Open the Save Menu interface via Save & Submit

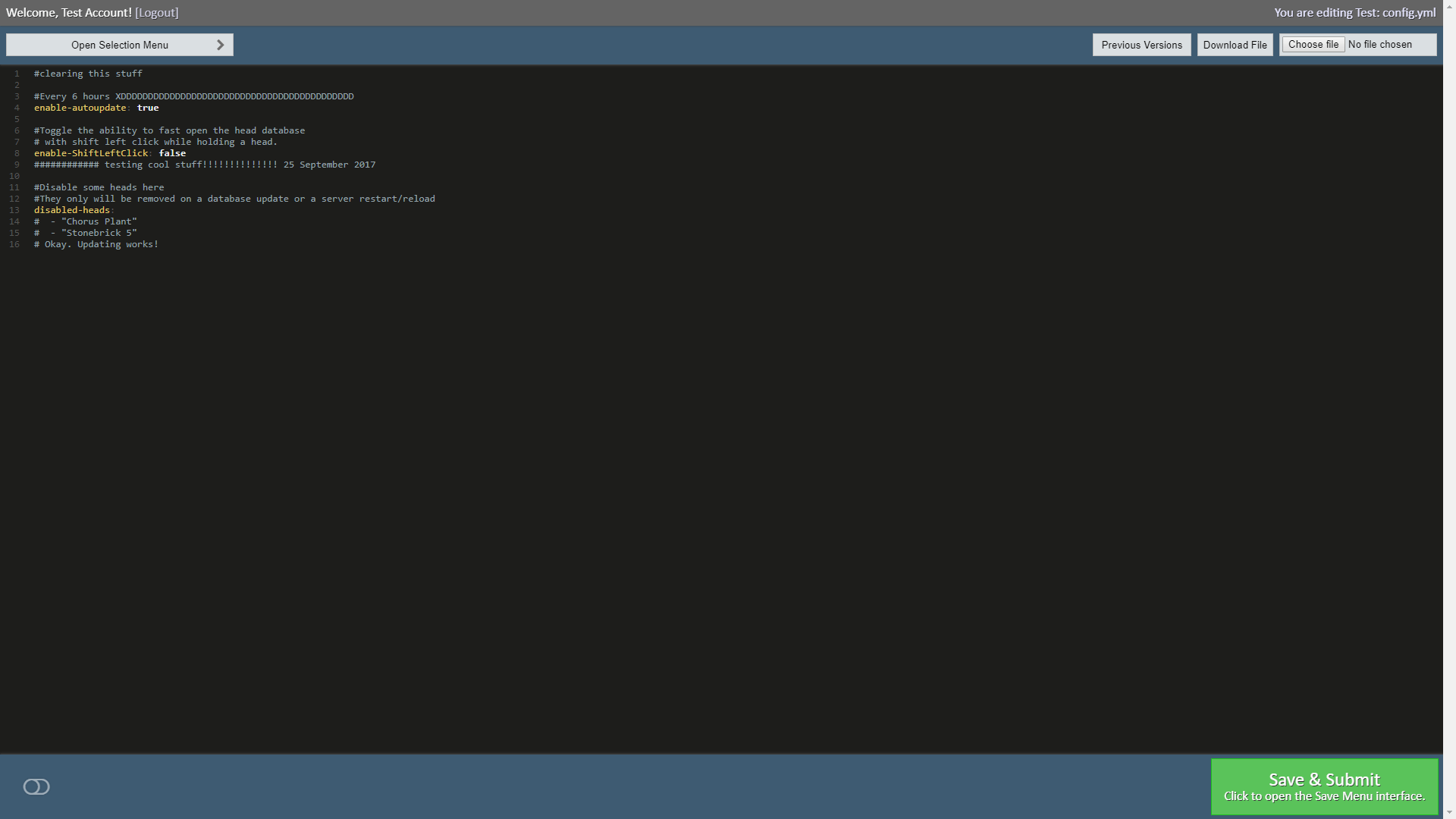point(1324,786)
